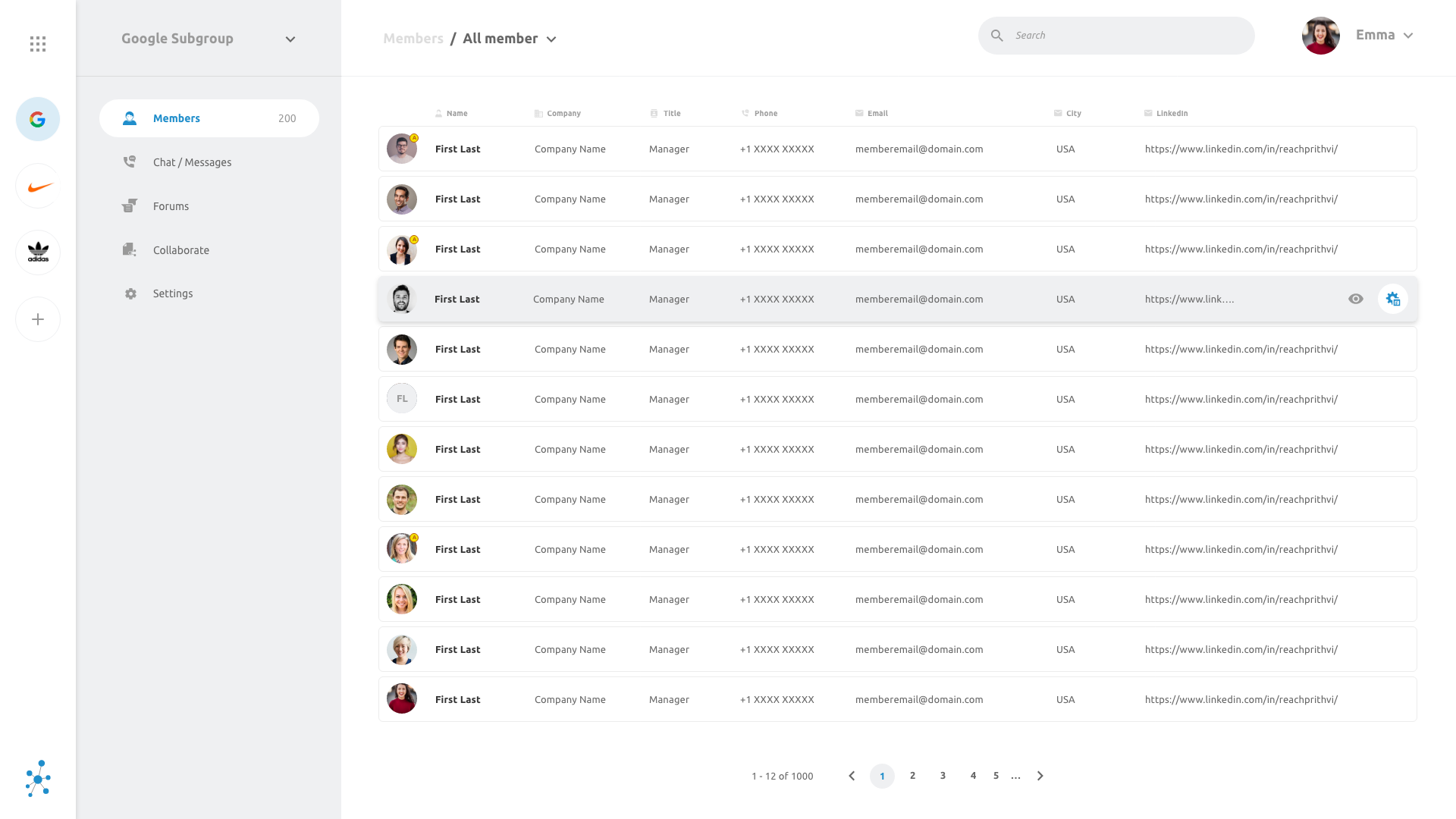The width and height of the screenshot is (1456, 819).
Task: Select Collaborate in the sidebar
Action: [x=180, y=250]
